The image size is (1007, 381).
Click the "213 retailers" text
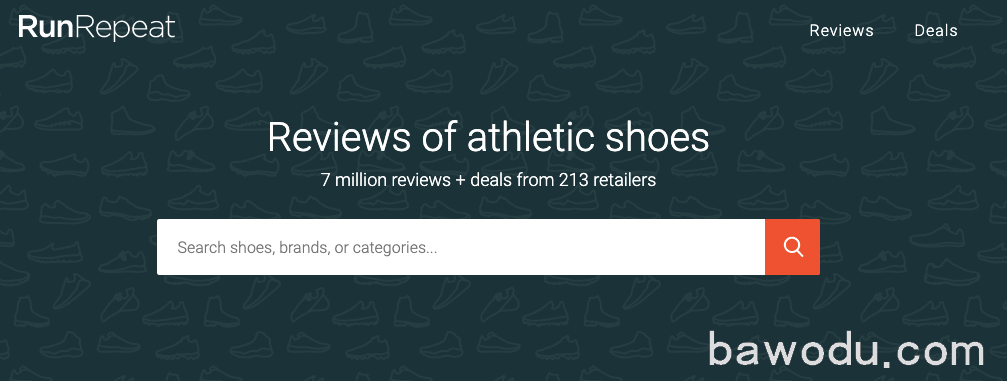pos(608,180)
